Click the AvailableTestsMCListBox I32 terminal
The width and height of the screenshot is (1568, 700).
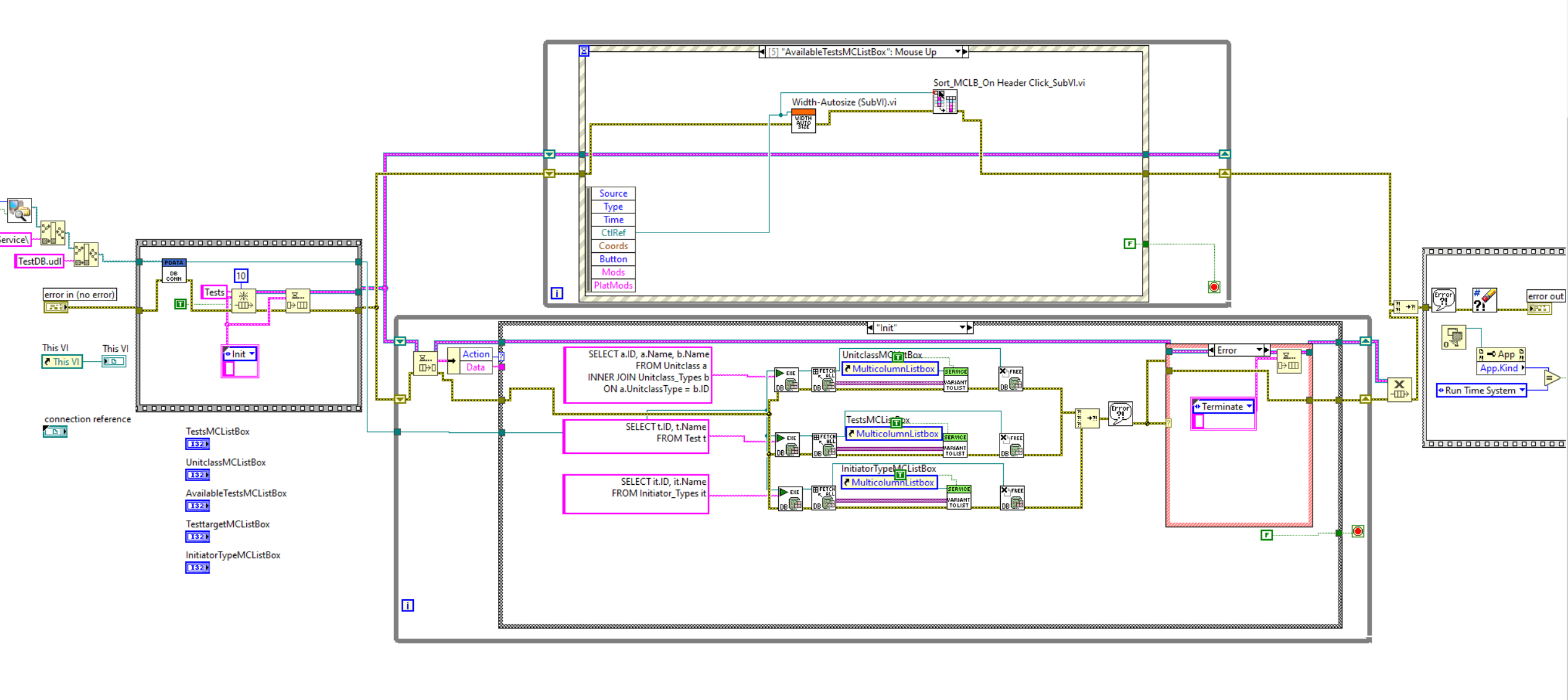click(x=197, y=505)
